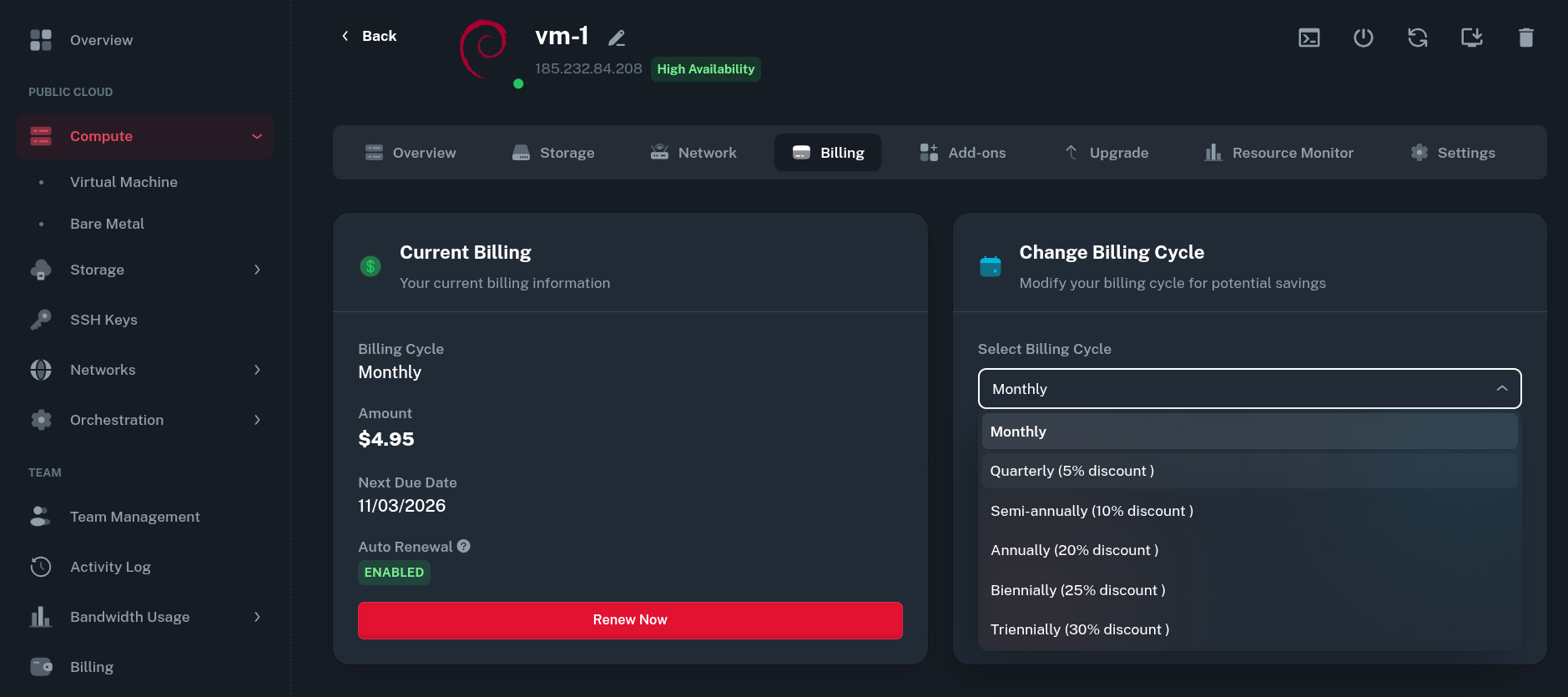This screenshot has width=1568, height=697.
Task: Go Back to previous page
Action: coord(369,36)
